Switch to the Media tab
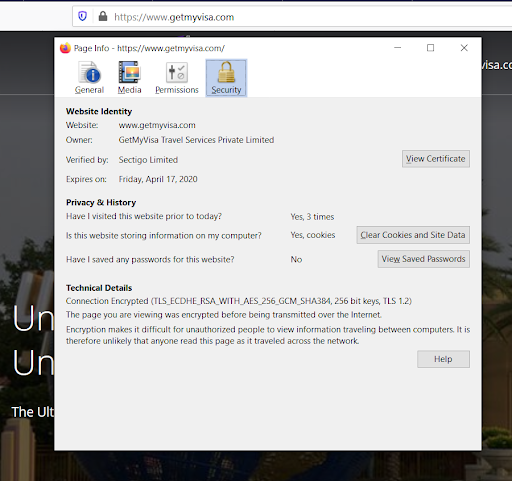The height and width of the screenshot is (481, 512). point(129,78)
